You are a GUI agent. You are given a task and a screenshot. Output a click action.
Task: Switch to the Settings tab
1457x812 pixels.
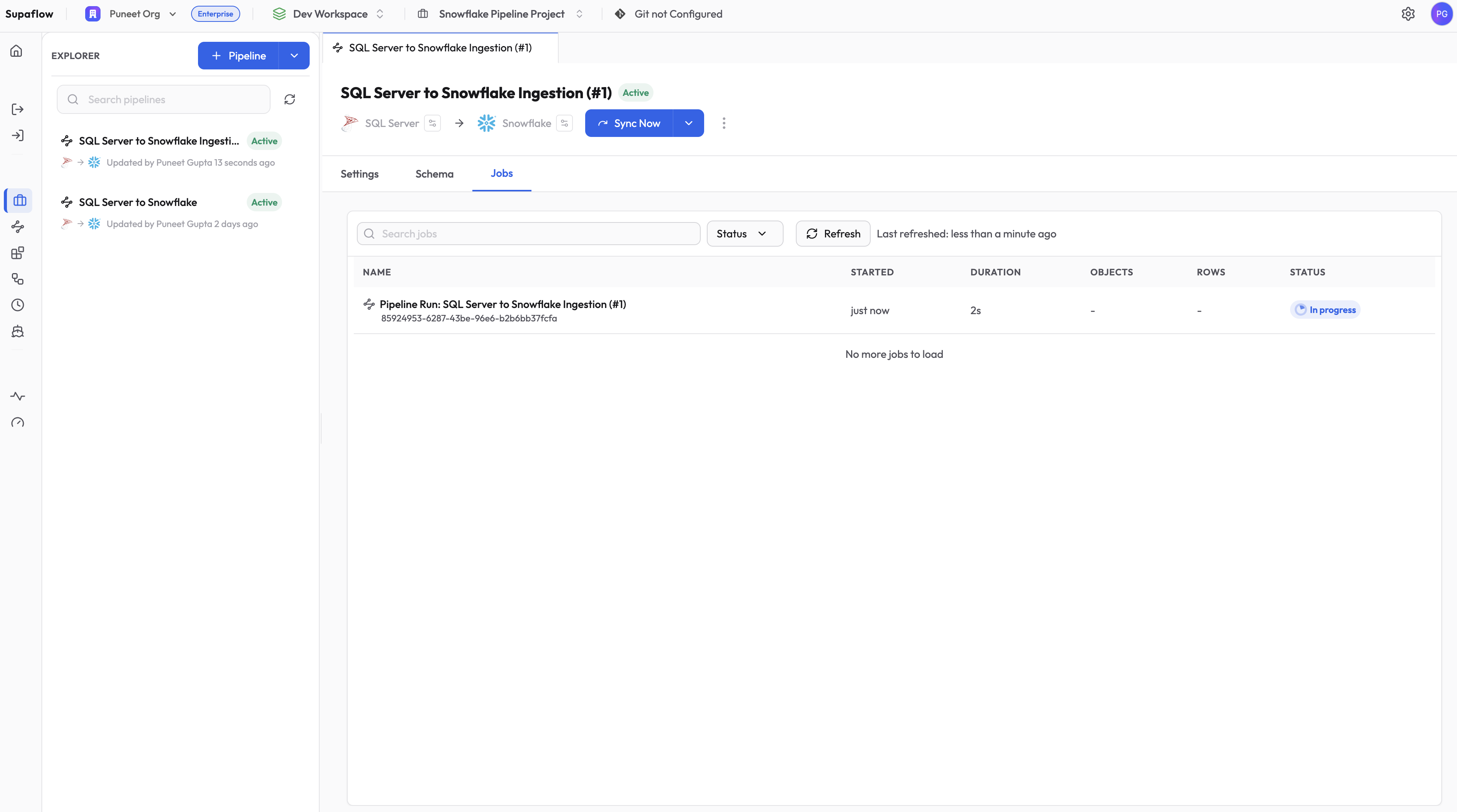pyautogui.click(x=359, y=174)
